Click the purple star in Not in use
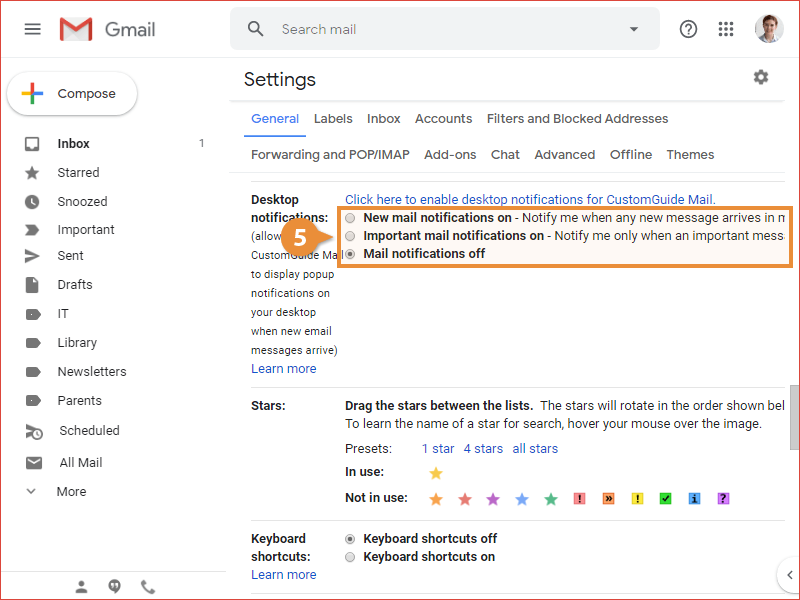Screen dimensions: 800x600 (x=492, y=499)
